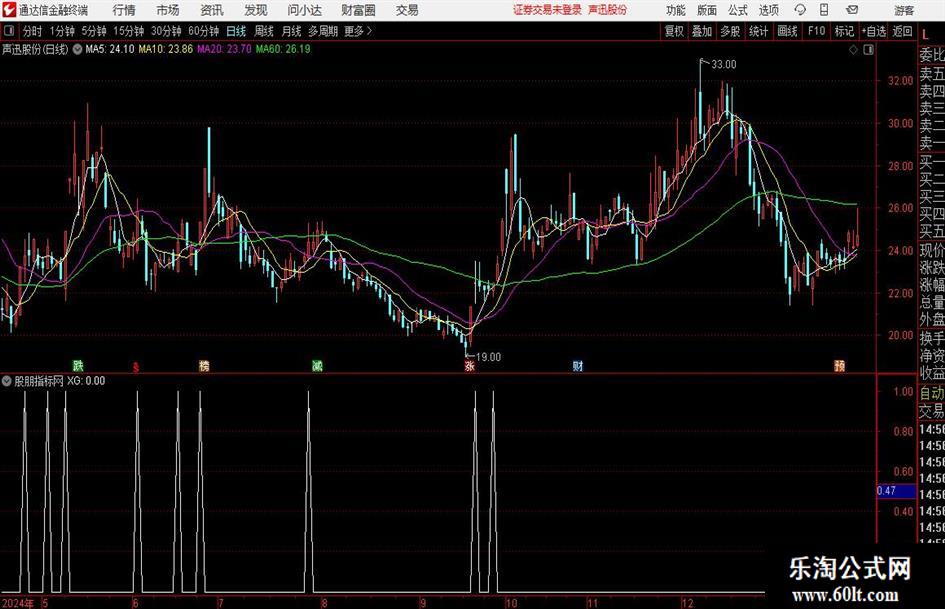Open the 交易 menu
Screen dimensions: 945x609
[407, 10]
